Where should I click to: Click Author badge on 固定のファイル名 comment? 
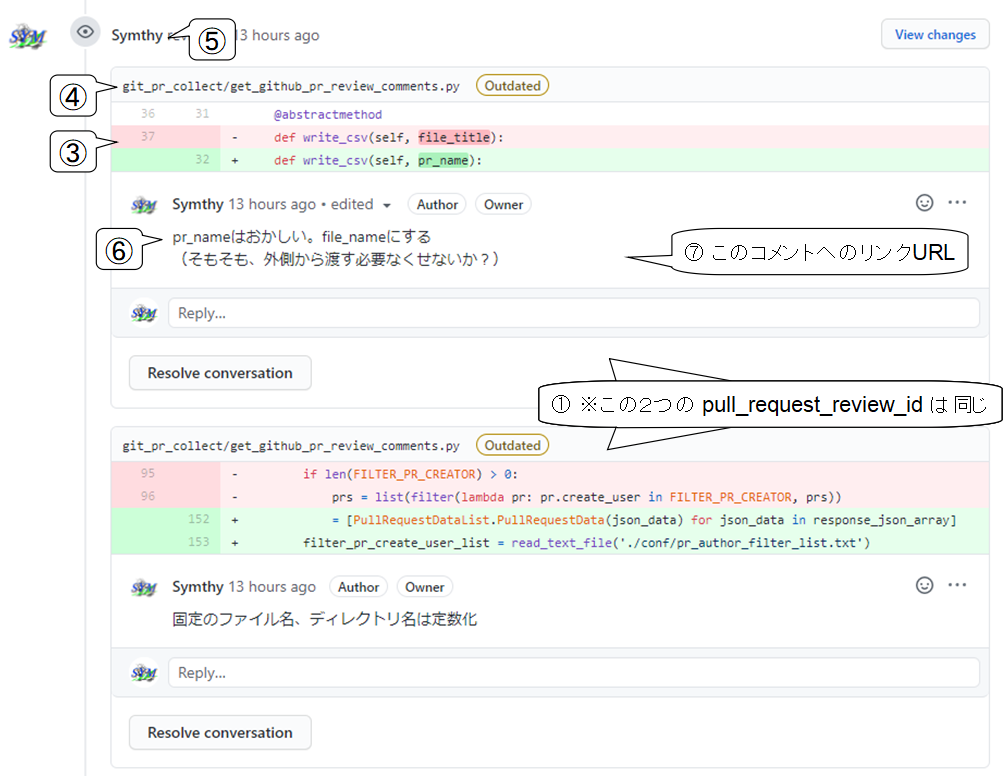[358, 587]
